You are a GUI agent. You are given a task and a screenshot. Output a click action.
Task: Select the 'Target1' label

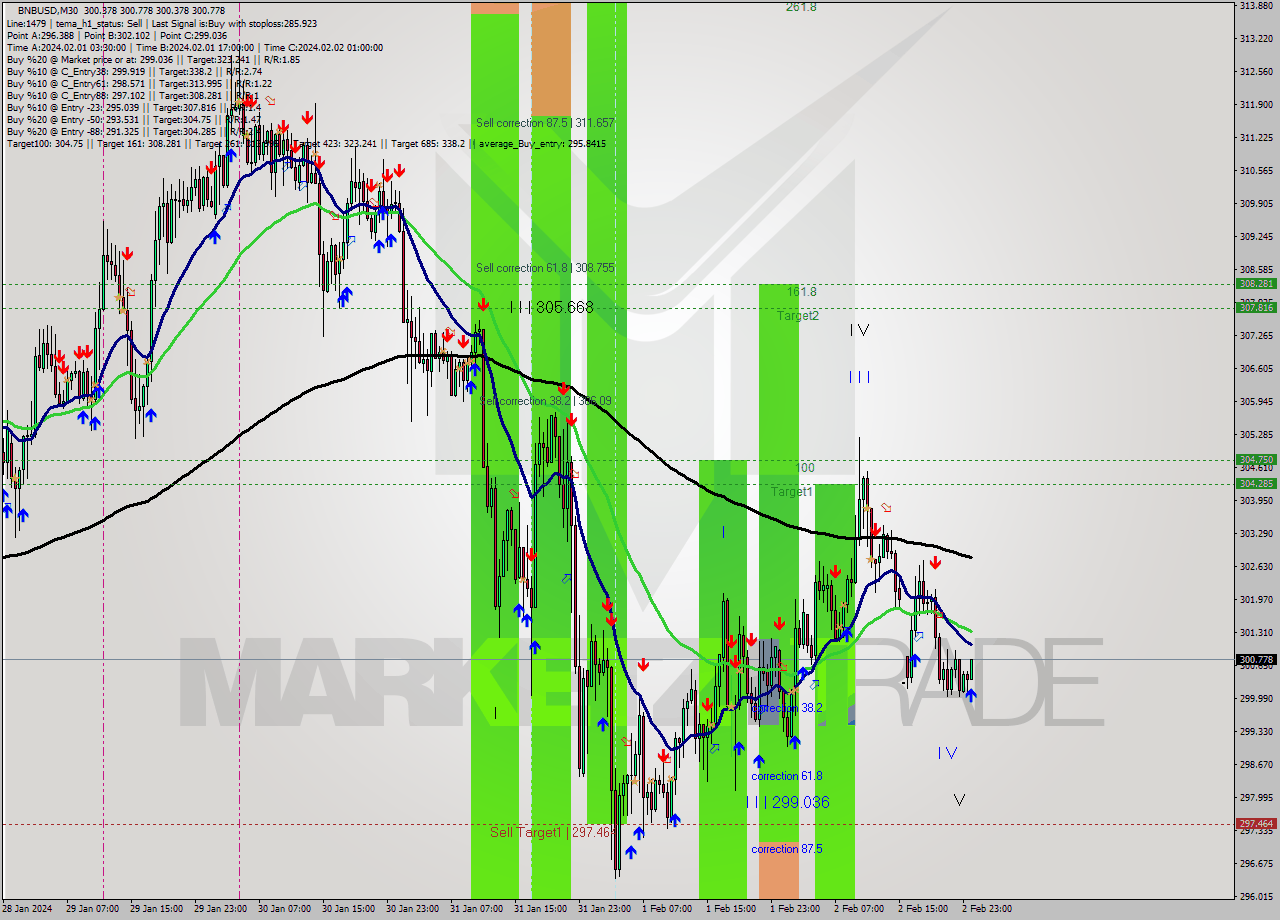click(x=791, y=492)
